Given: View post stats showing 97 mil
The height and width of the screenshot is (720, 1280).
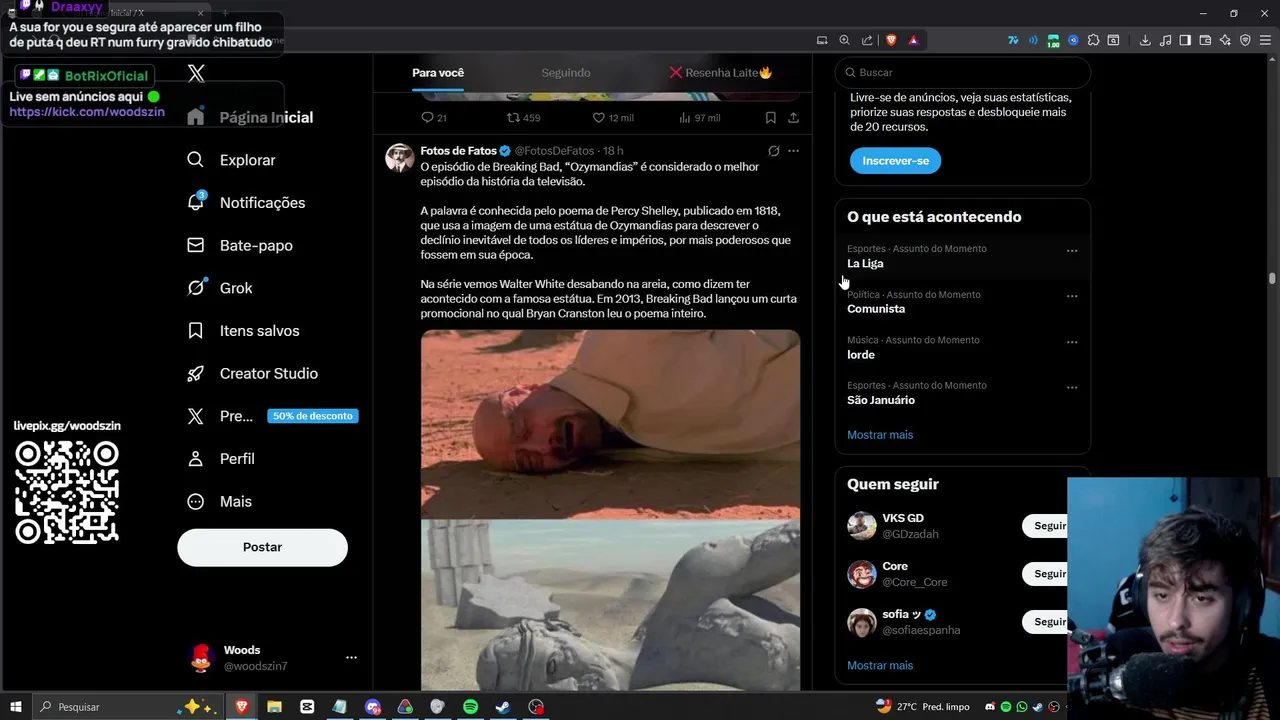Looking at the screenshot, I should (685, 118).
